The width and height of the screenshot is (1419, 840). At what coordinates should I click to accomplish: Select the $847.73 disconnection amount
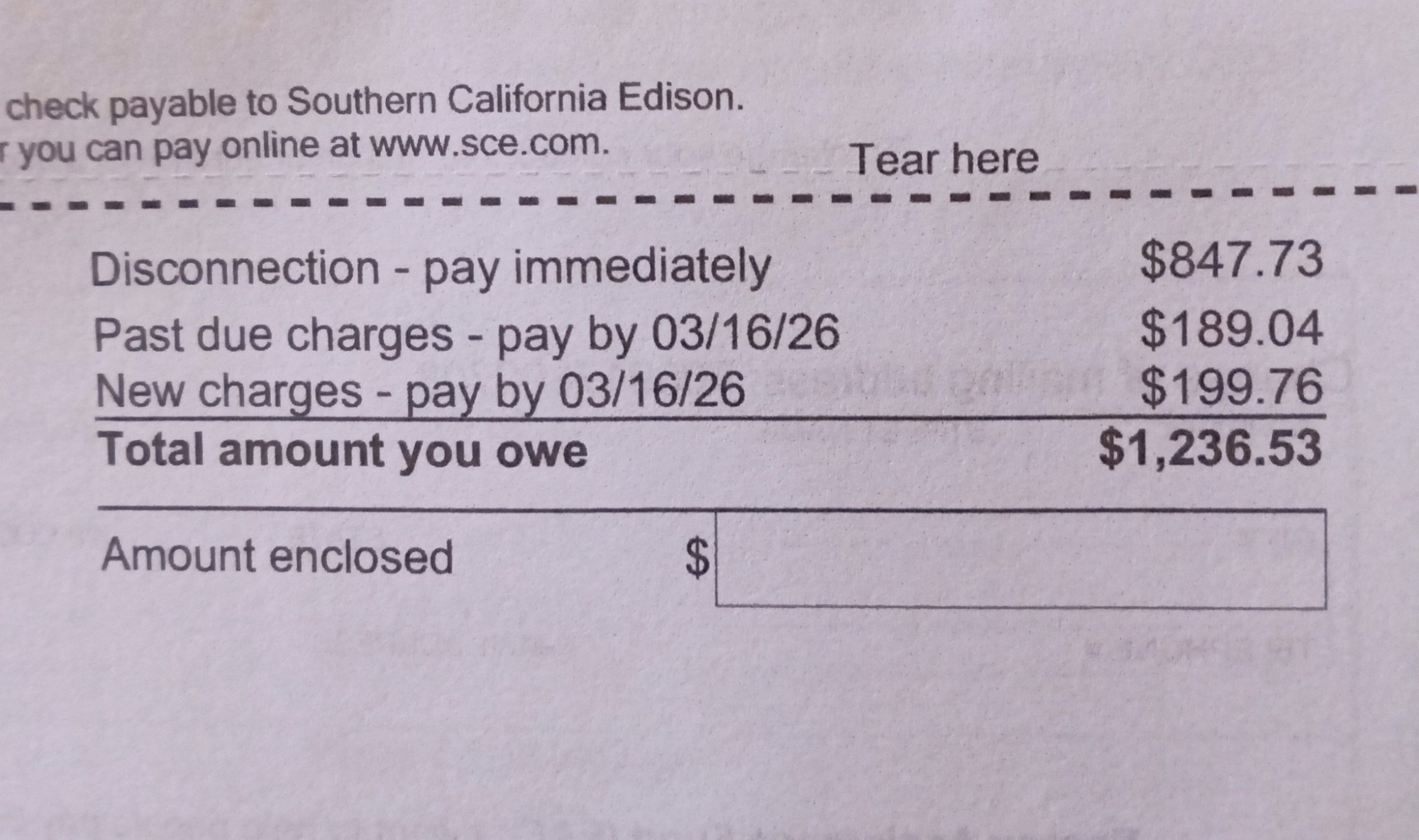[1231, 260]
